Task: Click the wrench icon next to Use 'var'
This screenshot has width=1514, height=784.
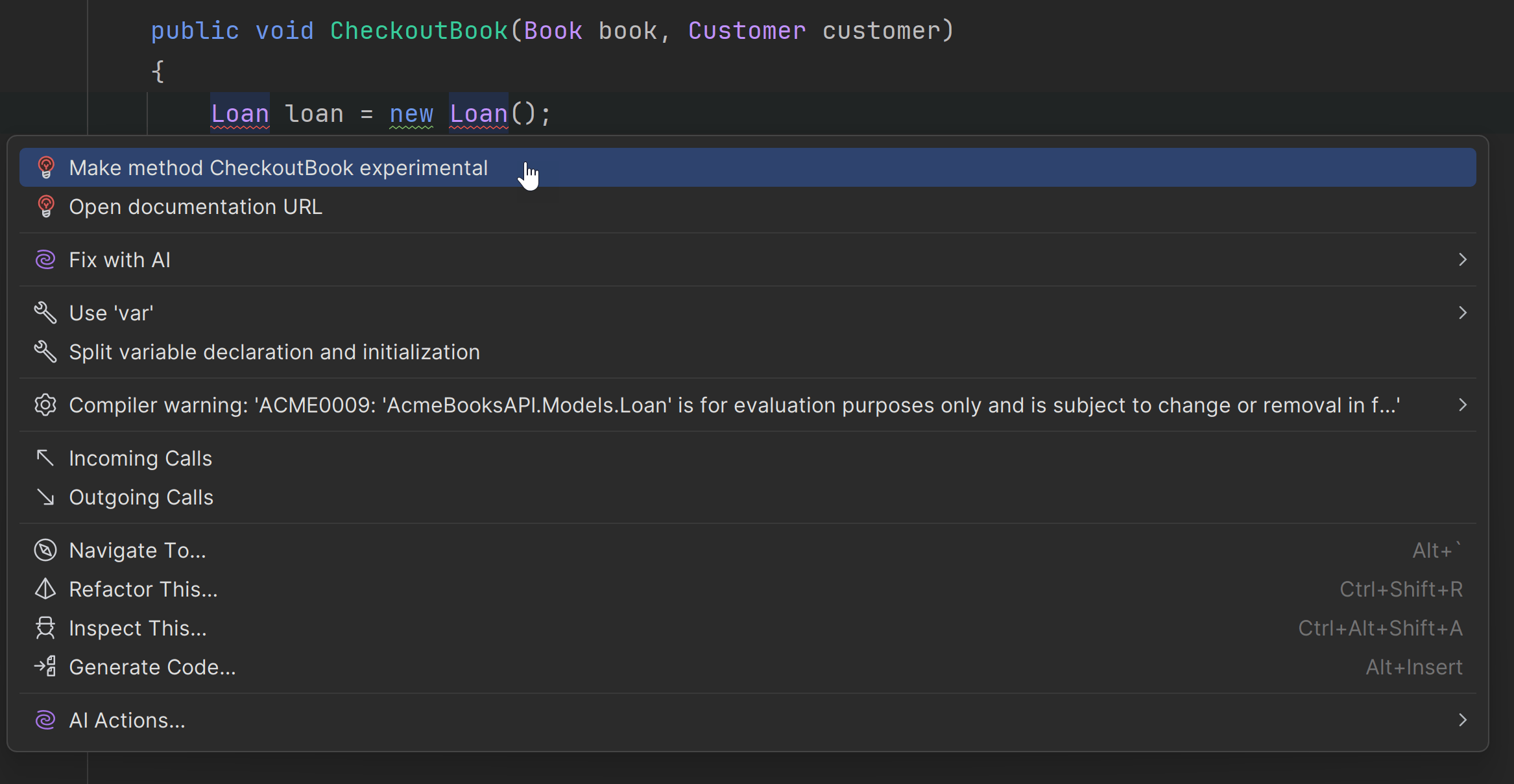Action: [45, 313]
